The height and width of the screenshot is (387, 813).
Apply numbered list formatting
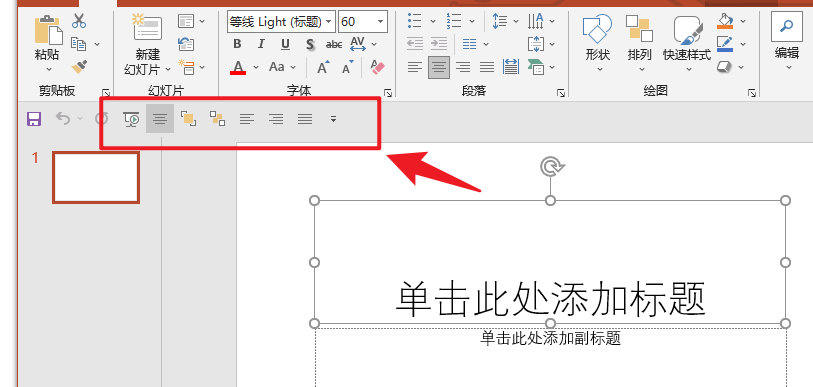click(x=454, y=21)
